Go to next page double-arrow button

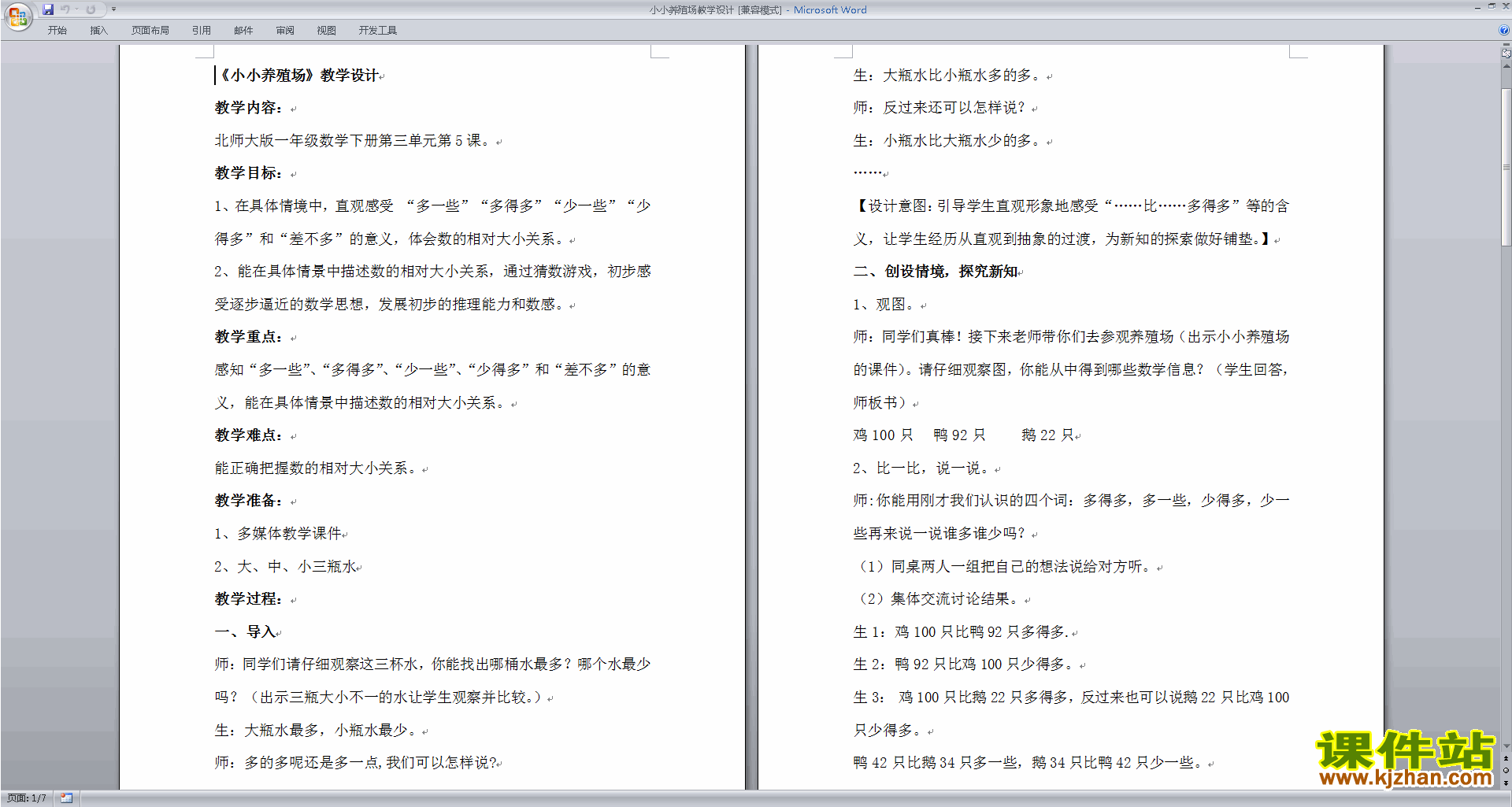pos(1506,783)
